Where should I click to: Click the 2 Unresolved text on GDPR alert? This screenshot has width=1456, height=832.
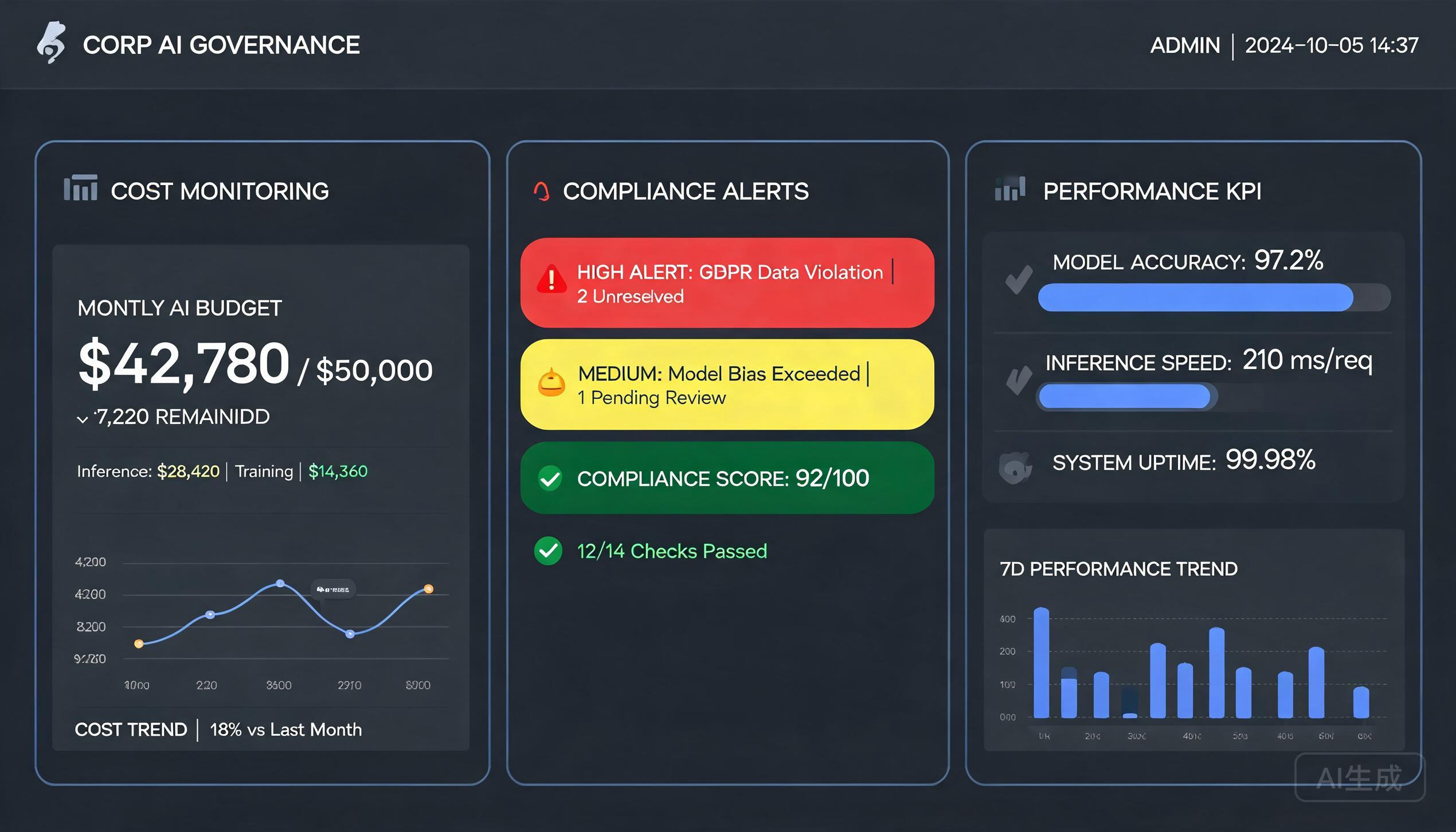[630, 296]
